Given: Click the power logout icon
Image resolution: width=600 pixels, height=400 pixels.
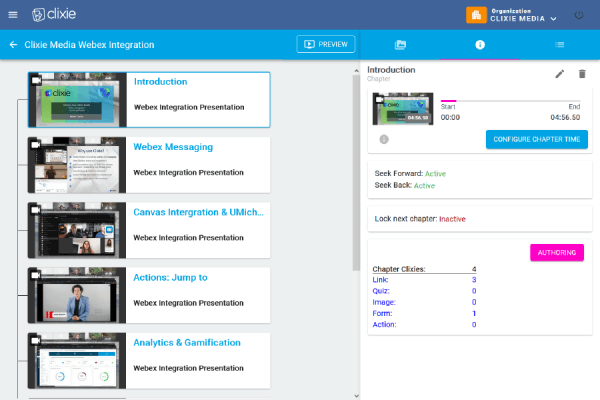Looking at the screenshot, I should pos(579,15).
